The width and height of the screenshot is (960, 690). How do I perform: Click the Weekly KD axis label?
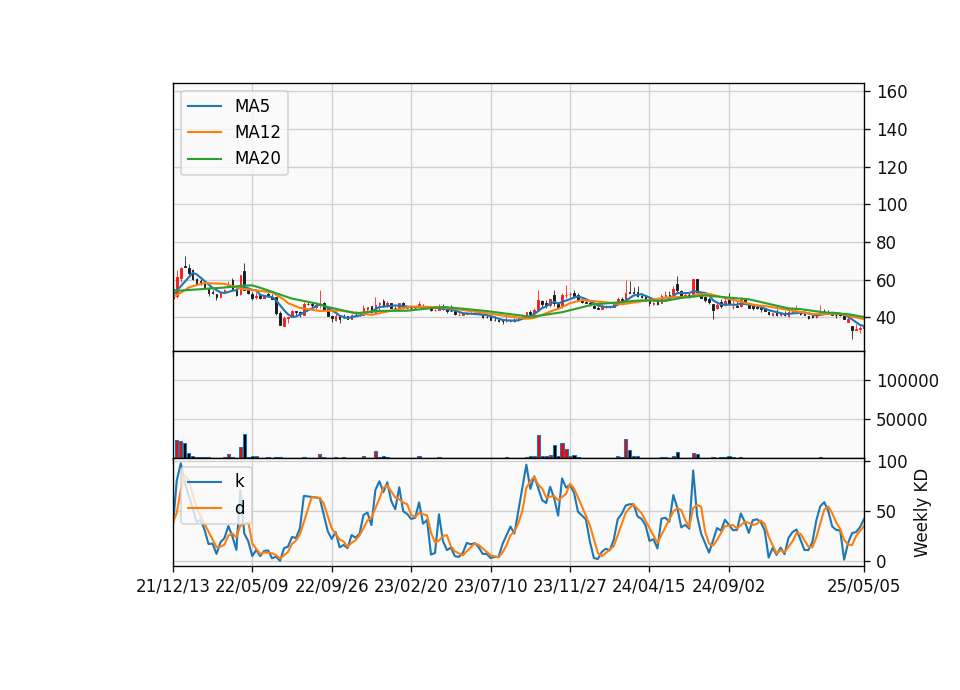pyautogui.click(x=921, y=513)
